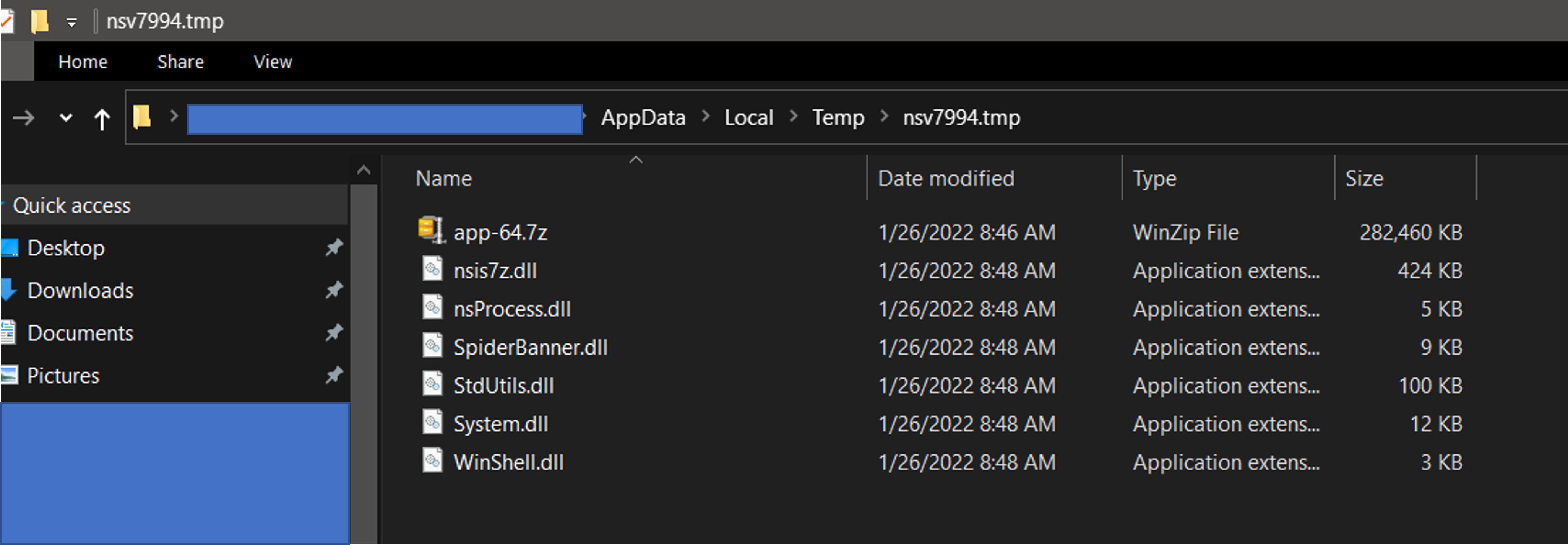Go to Temp via the breadcrumb path

pos(838,117)
